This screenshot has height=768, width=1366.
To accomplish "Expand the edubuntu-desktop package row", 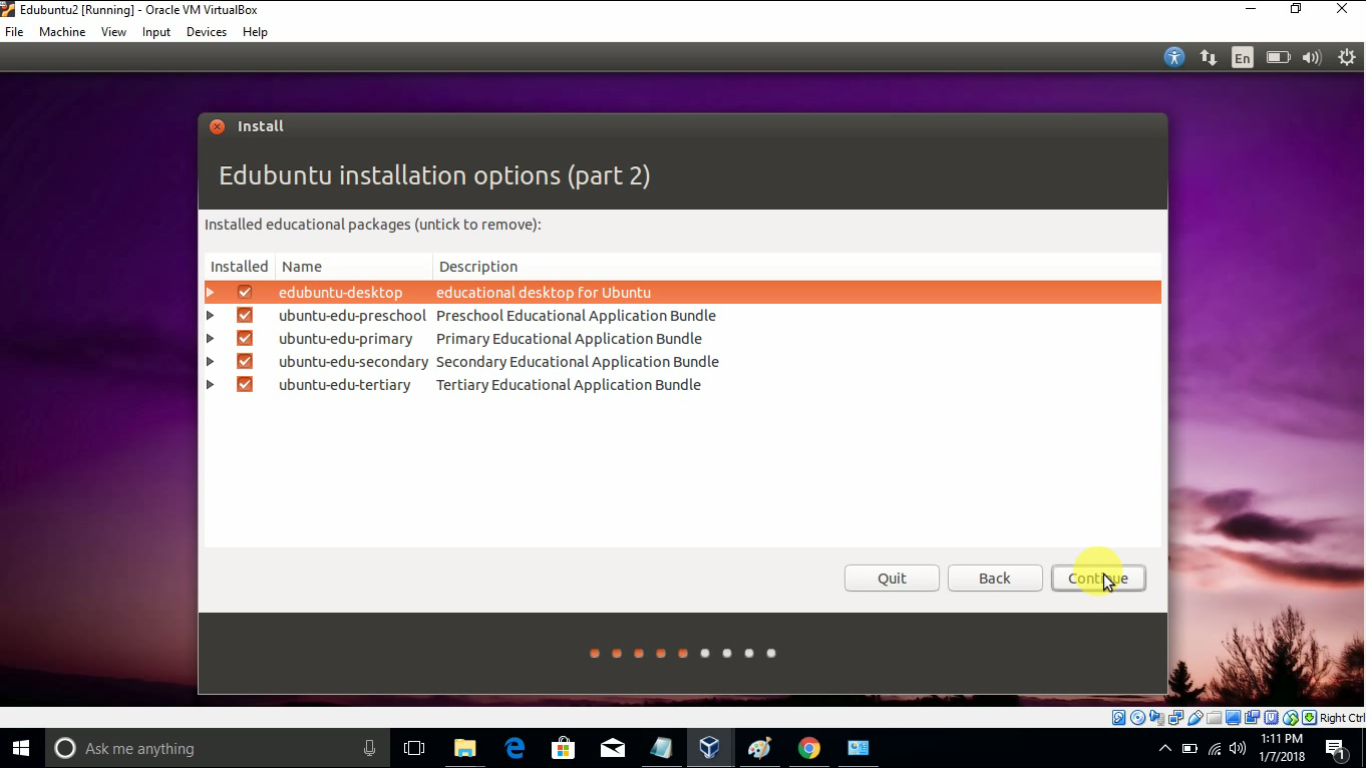I will click(x=210, y=292).
